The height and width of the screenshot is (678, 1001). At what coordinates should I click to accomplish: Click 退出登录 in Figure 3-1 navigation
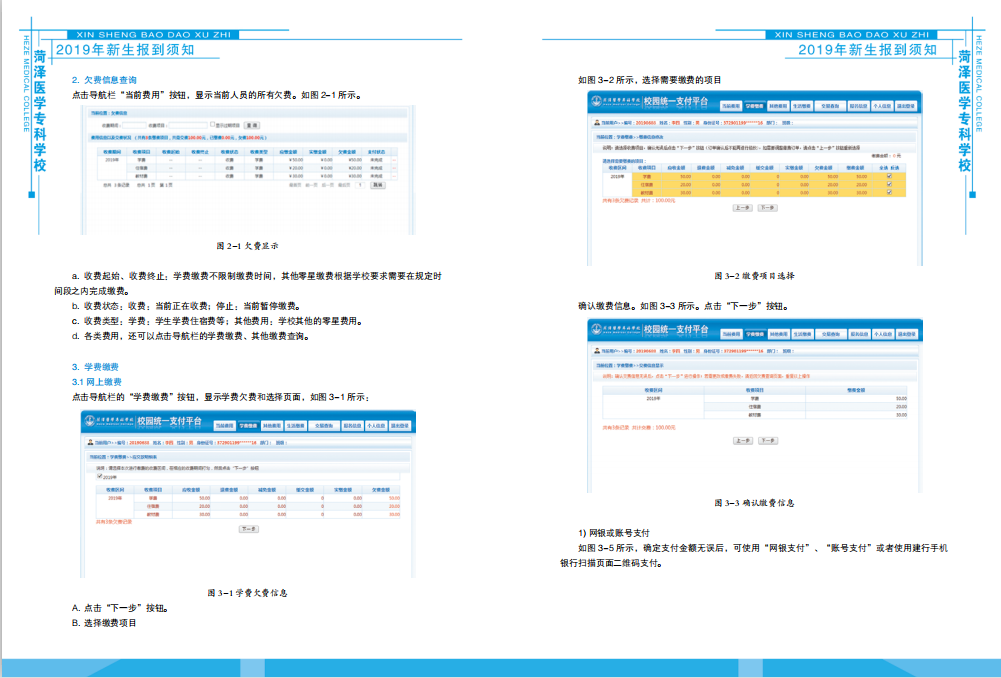[400, 426]
